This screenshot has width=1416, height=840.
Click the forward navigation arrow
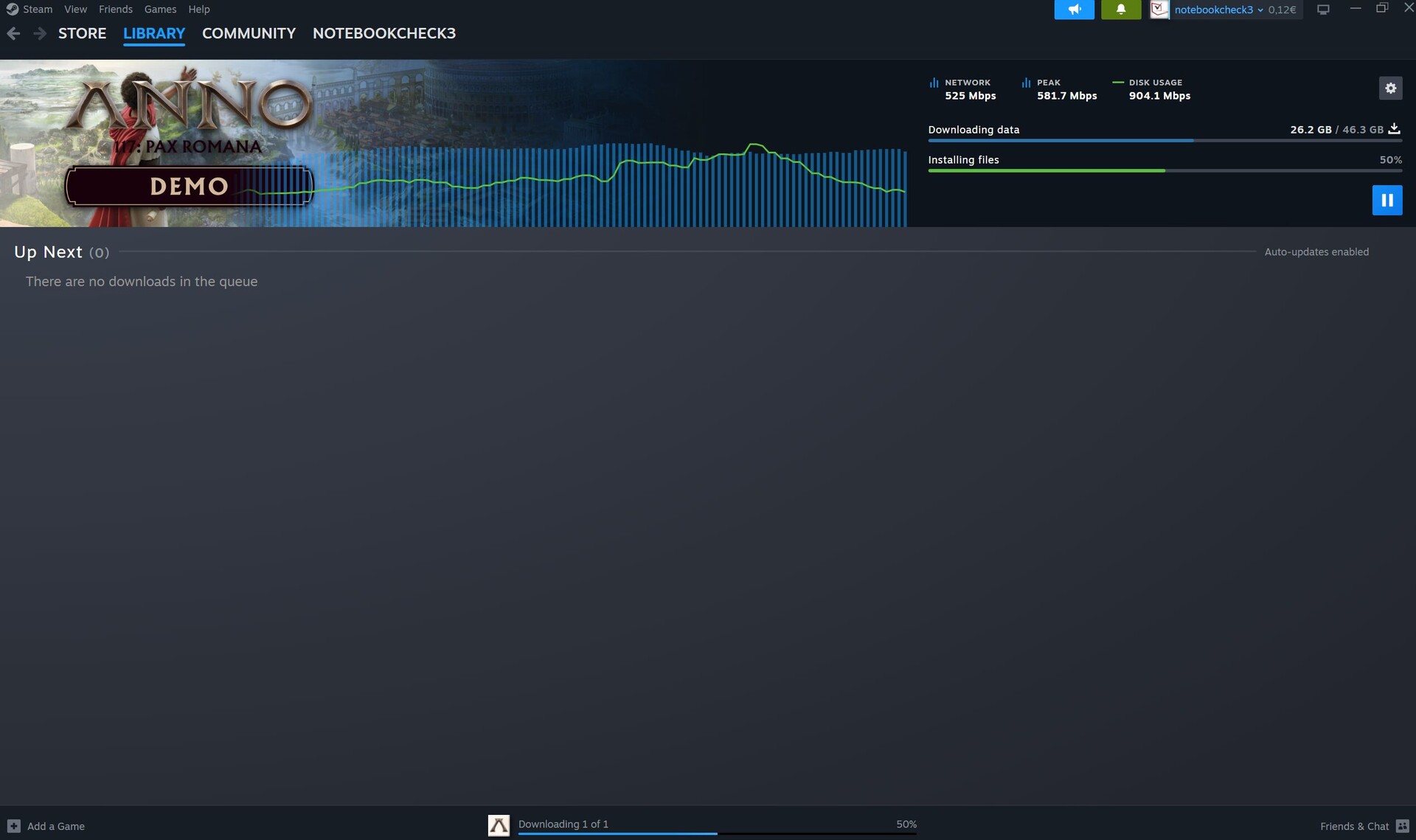[x=40, y=33]
